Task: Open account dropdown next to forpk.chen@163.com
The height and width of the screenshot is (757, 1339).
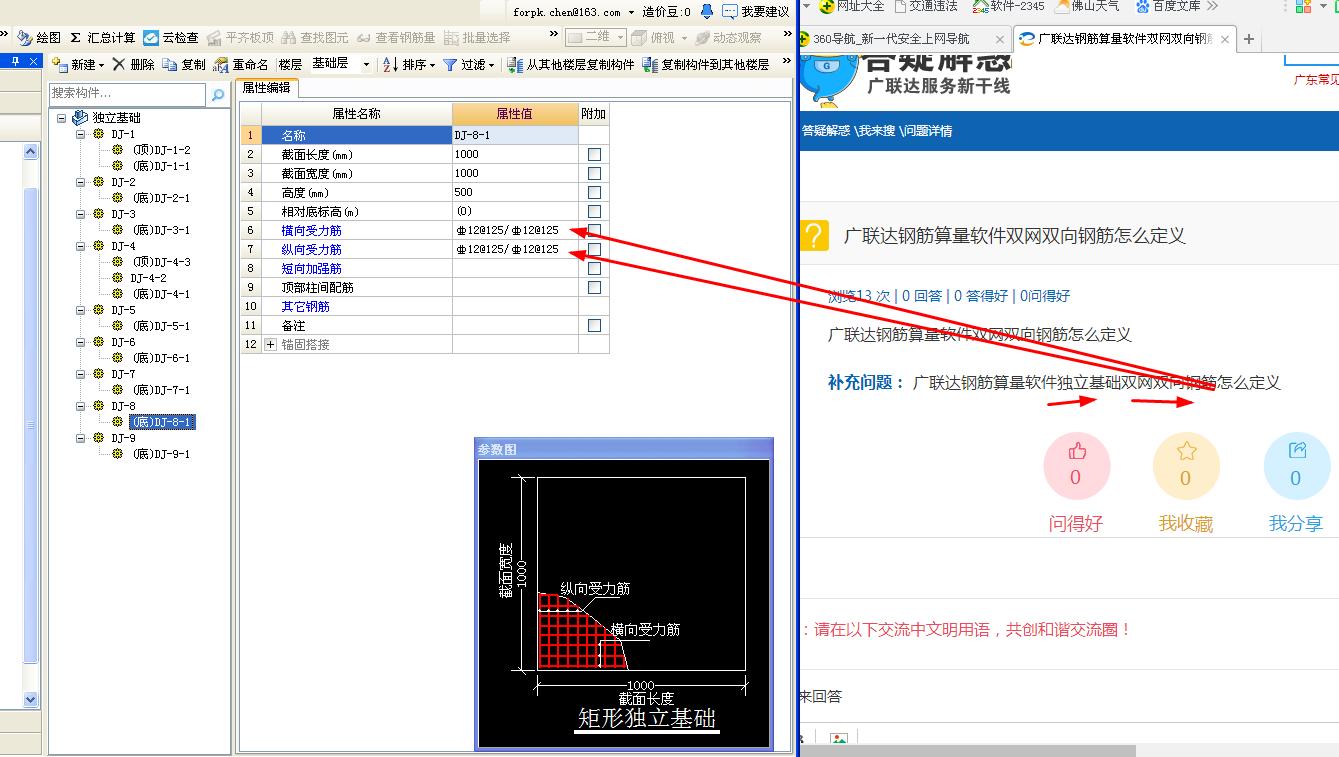Action: [631, 12]
